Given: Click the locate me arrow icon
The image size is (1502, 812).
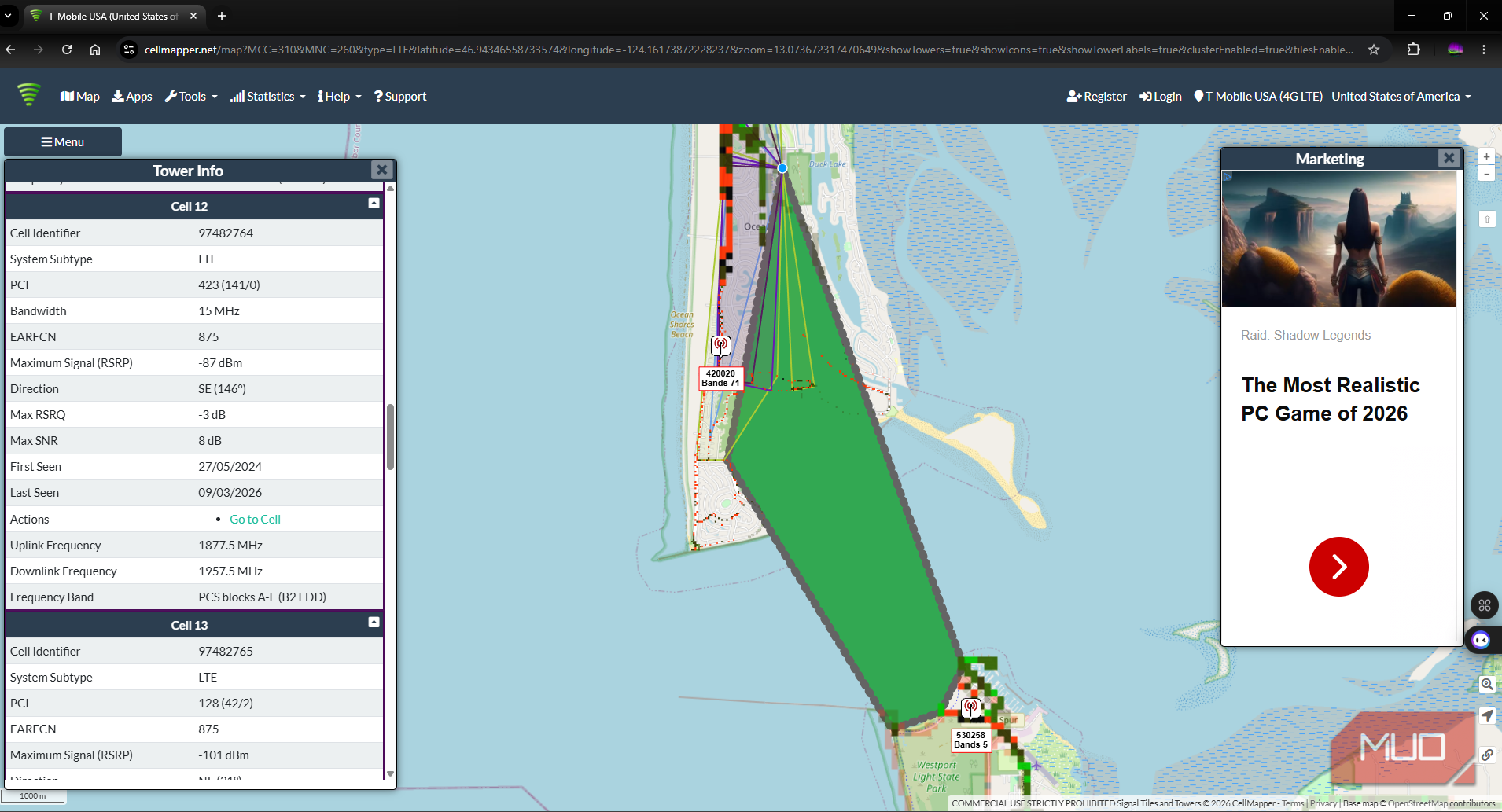Looking at the screenshot, I should point(1487,715).
